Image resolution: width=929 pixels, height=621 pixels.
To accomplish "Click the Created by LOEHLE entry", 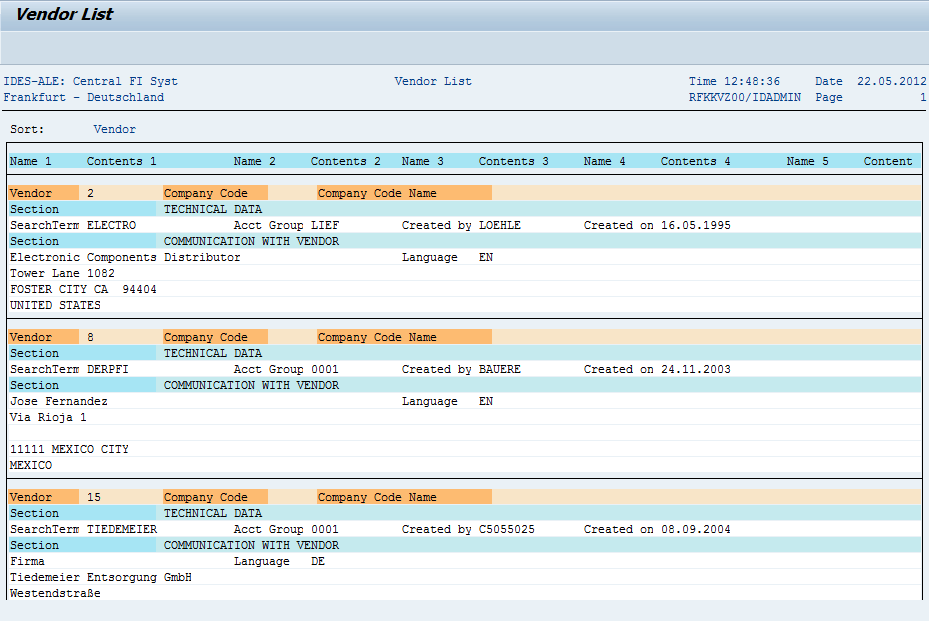I will click(460, 224).
